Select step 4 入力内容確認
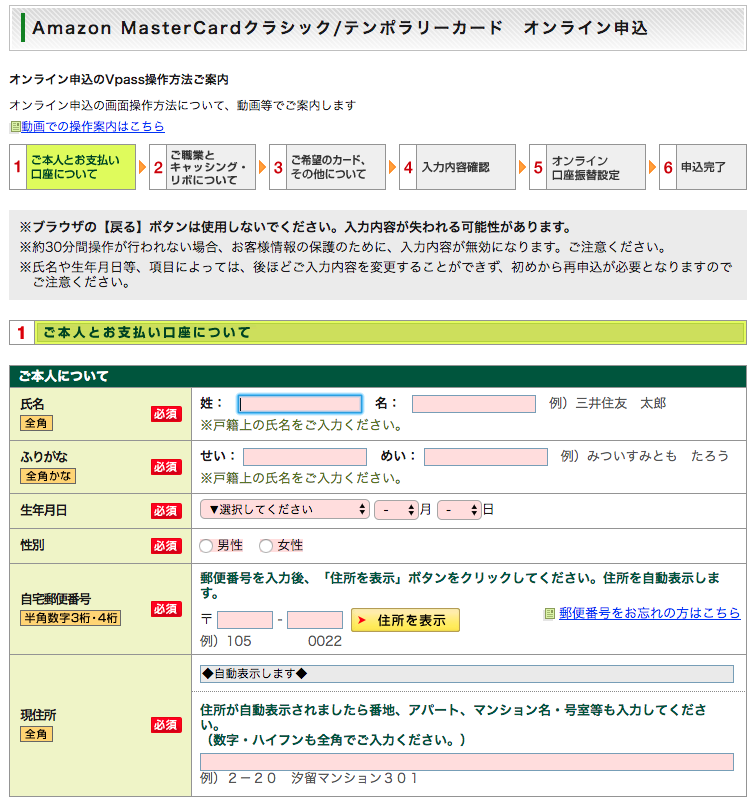This screenshot has height=797, width=756. (x=458, y=167)
